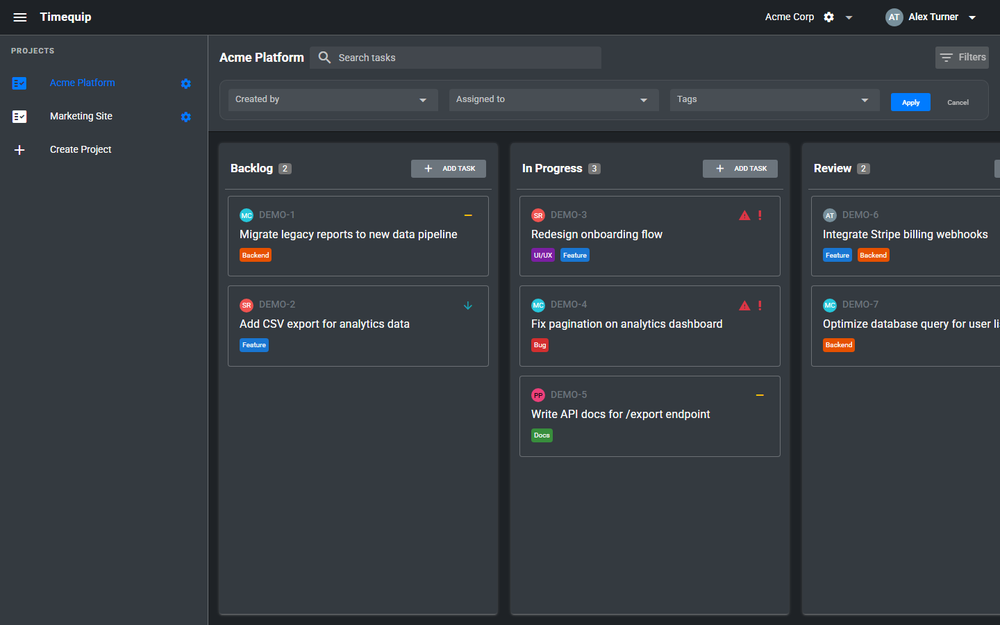1000x625 pixels.
Task: Click SR avatar on DEMO-3 card
Action: (x=538, y=216)
